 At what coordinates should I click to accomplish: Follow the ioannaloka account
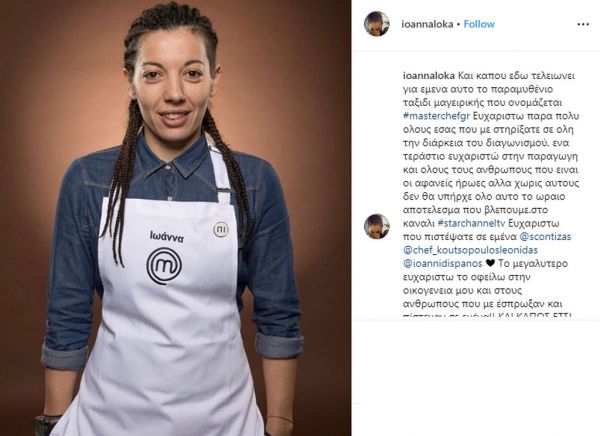pos(479,24)
